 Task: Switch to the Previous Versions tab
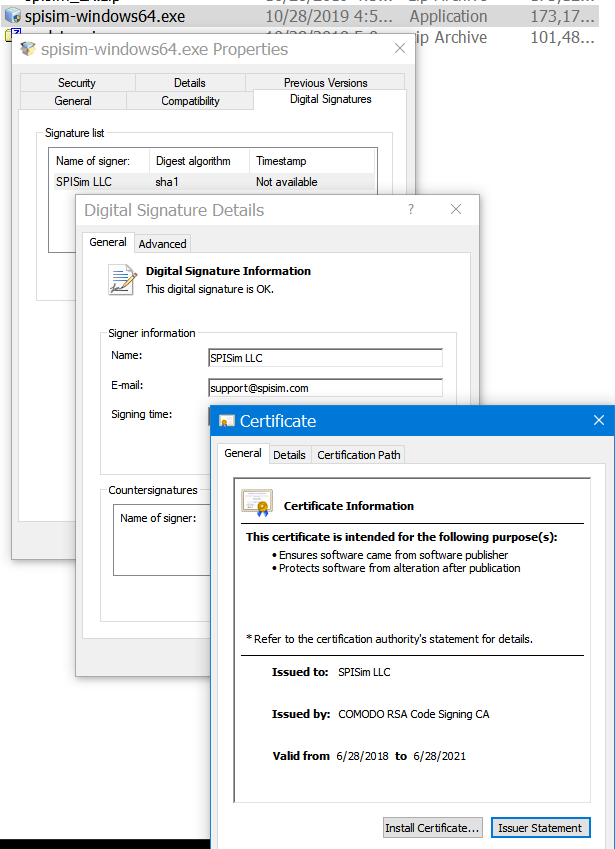pyautogui.click(x=325, y=83)
